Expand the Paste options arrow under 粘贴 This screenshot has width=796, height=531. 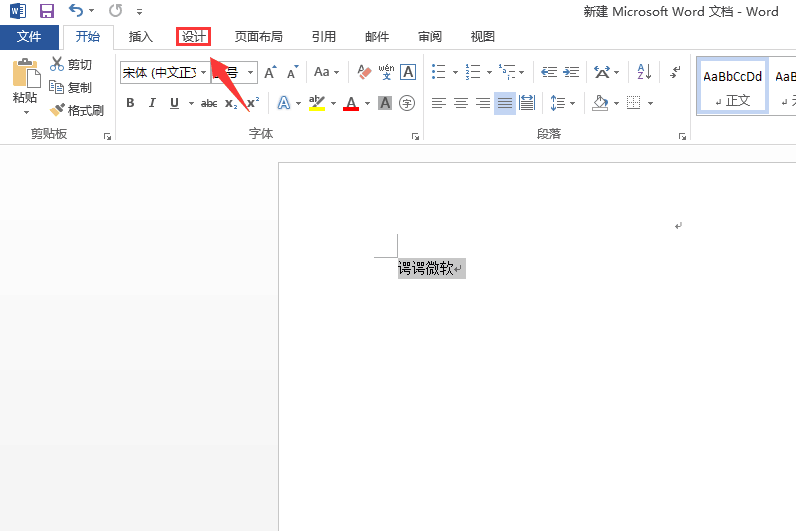click(x=26, y=112)
